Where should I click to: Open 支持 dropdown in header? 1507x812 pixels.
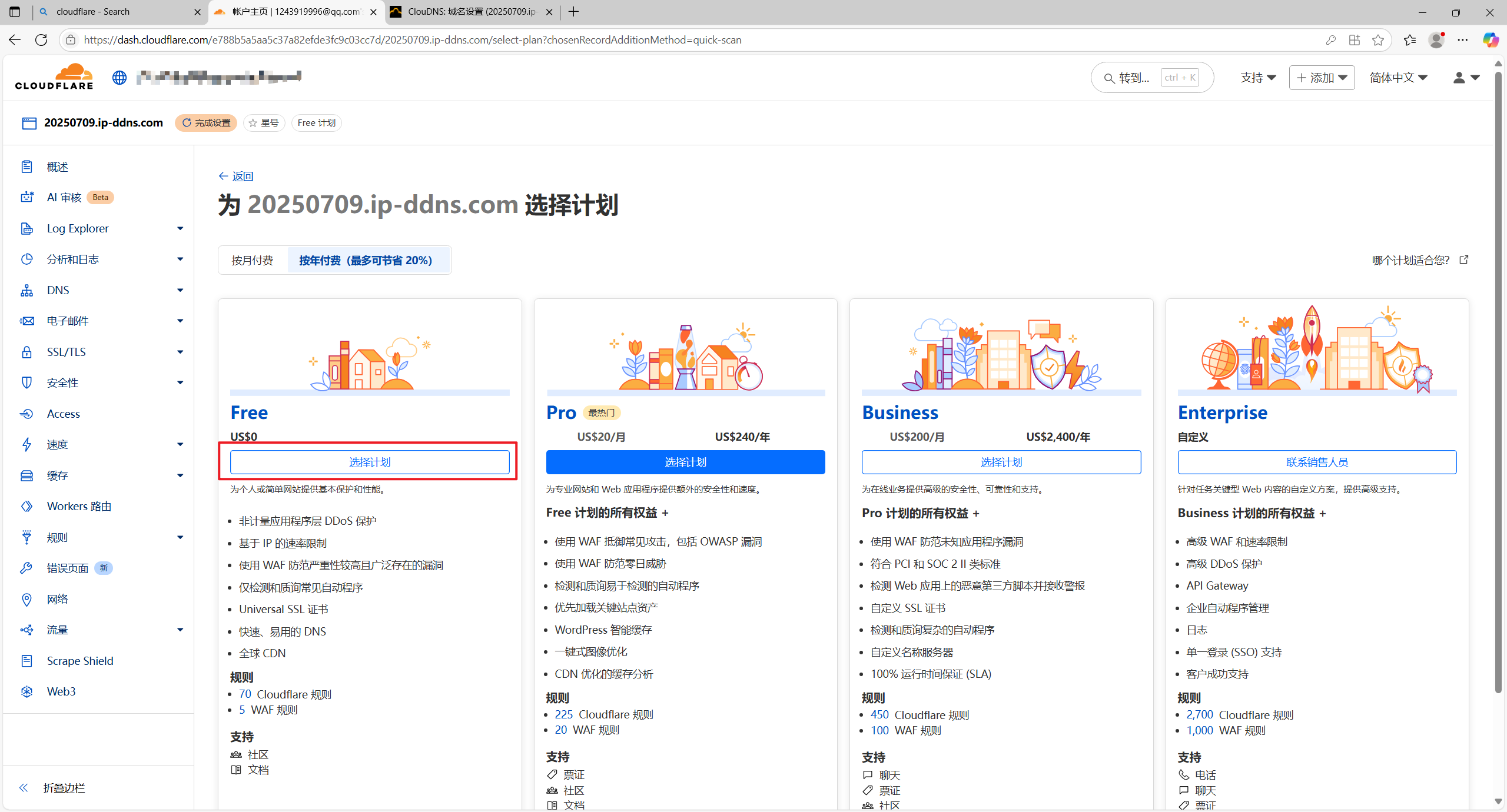coord(1258,78)
